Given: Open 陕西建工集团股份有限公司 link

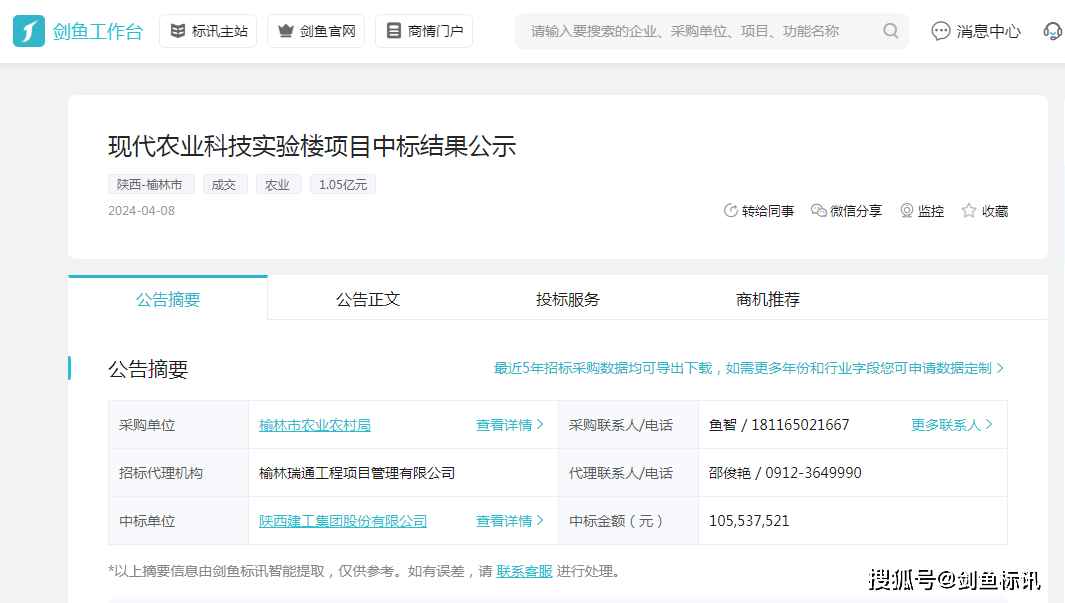Looking at the screenshot, I should coord(343,521).
